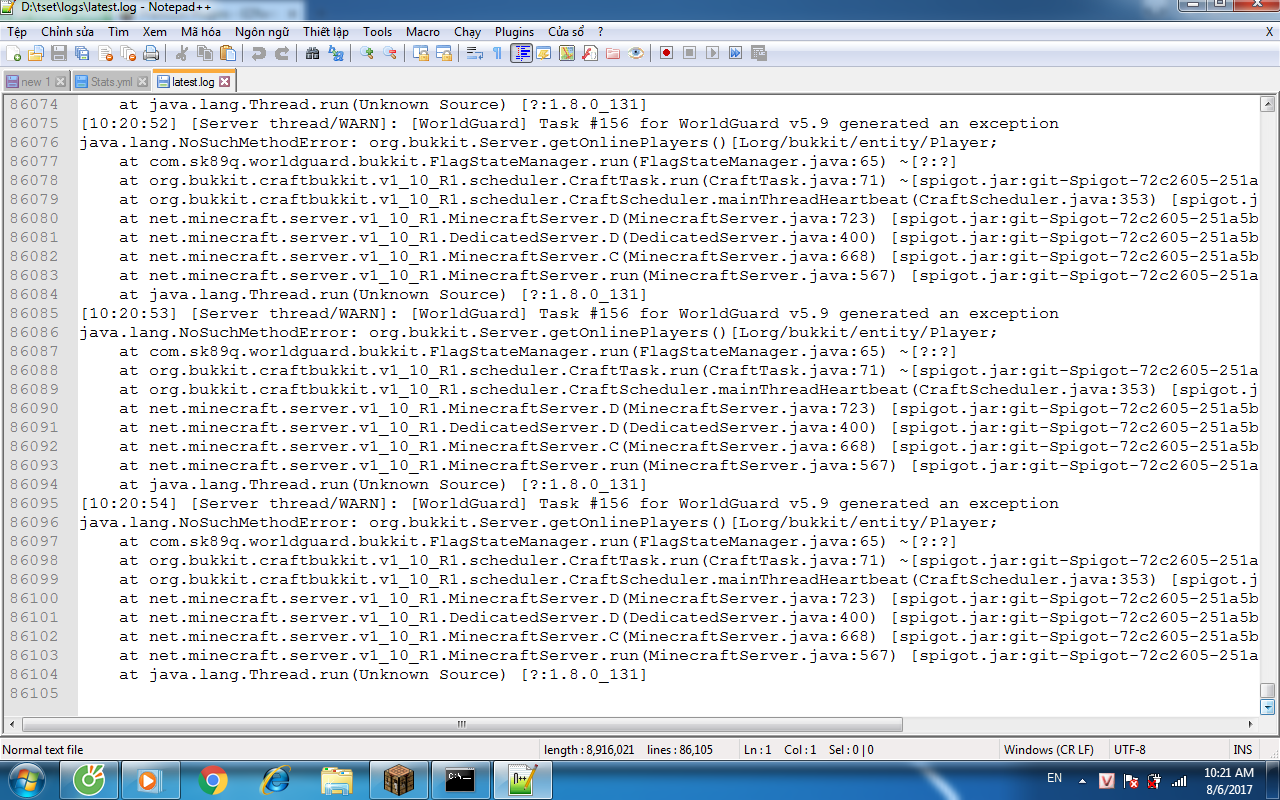Open the Chạy menu

pos(467,32)
